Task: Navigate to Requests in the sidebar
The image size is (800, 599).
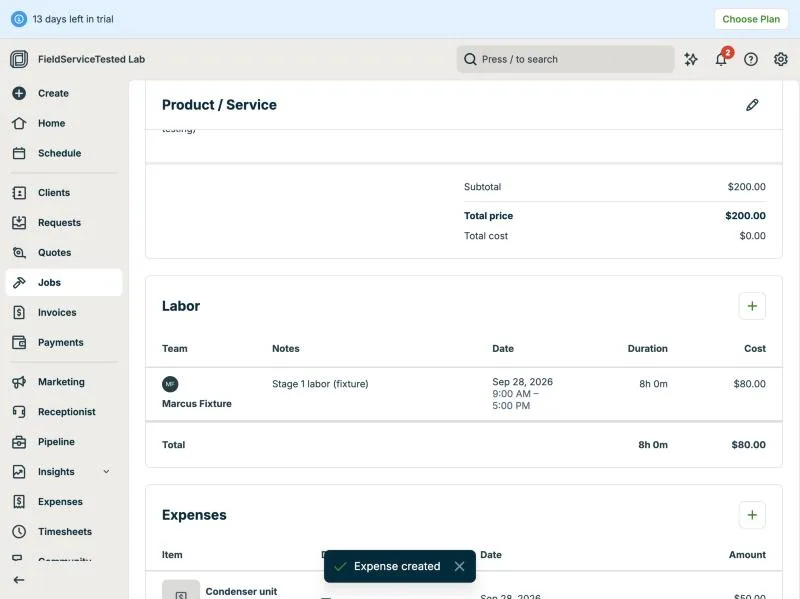Action: pyautogui.click(x=64, y=222)
